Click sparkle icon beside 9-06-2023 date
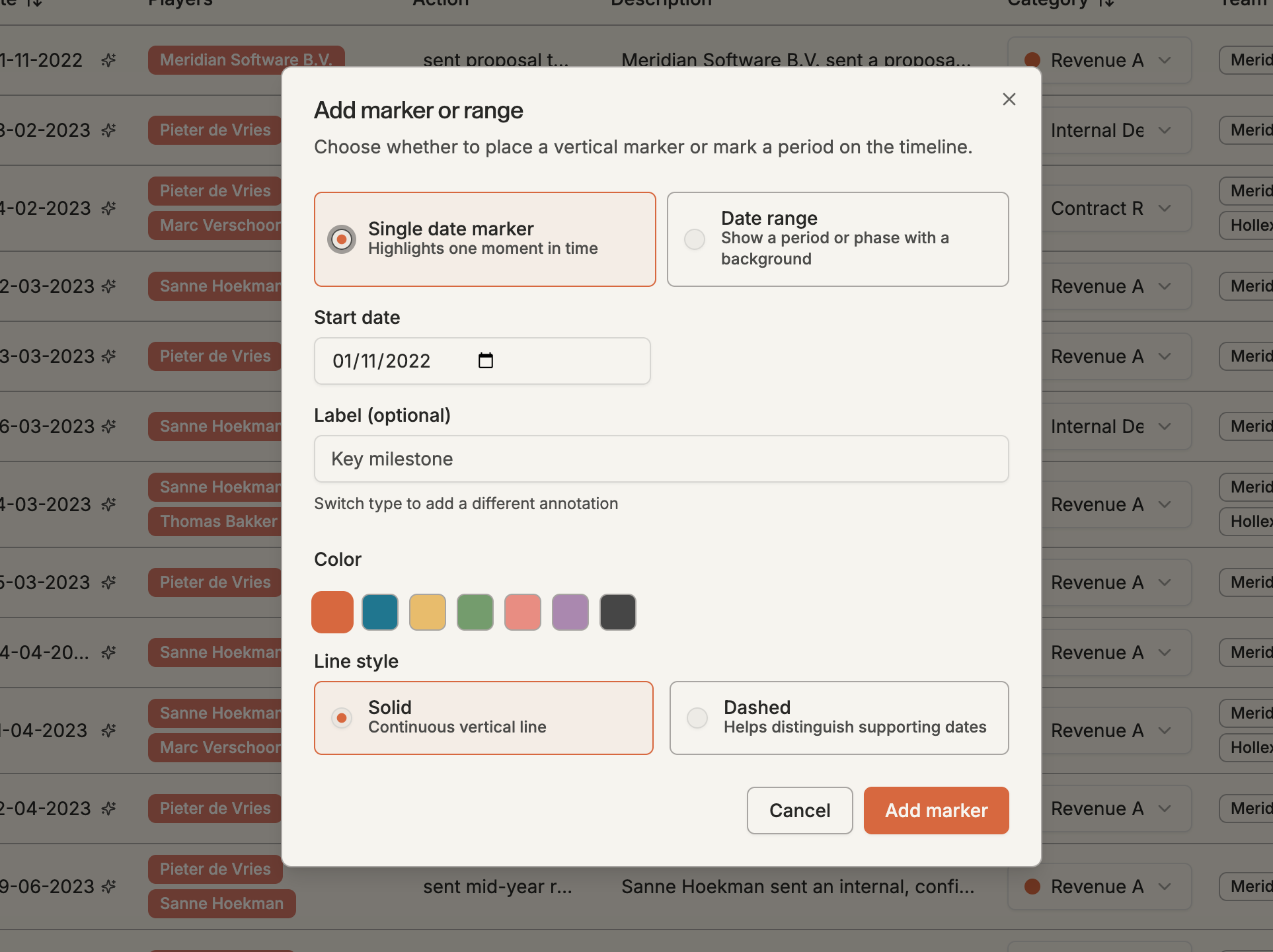The image size is (1273, 952). [x=108, y=887]
